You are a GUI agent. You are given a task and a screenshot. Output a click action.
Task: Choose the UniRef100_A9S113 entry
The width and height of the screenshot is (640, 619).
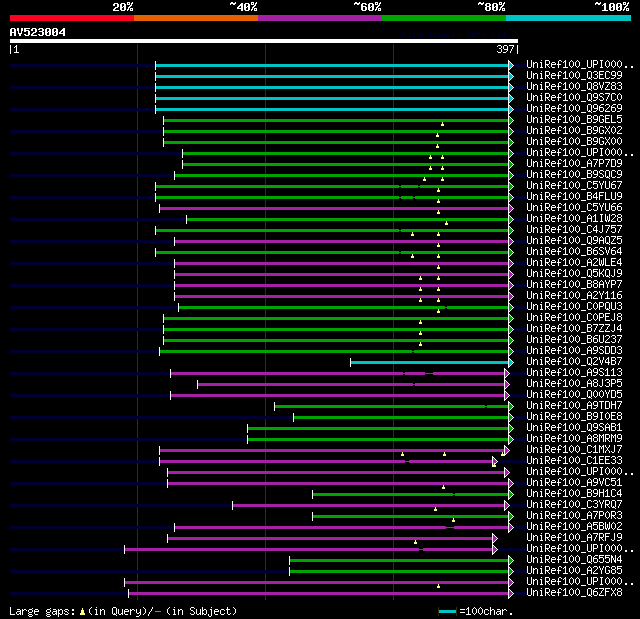click(574, 373)
